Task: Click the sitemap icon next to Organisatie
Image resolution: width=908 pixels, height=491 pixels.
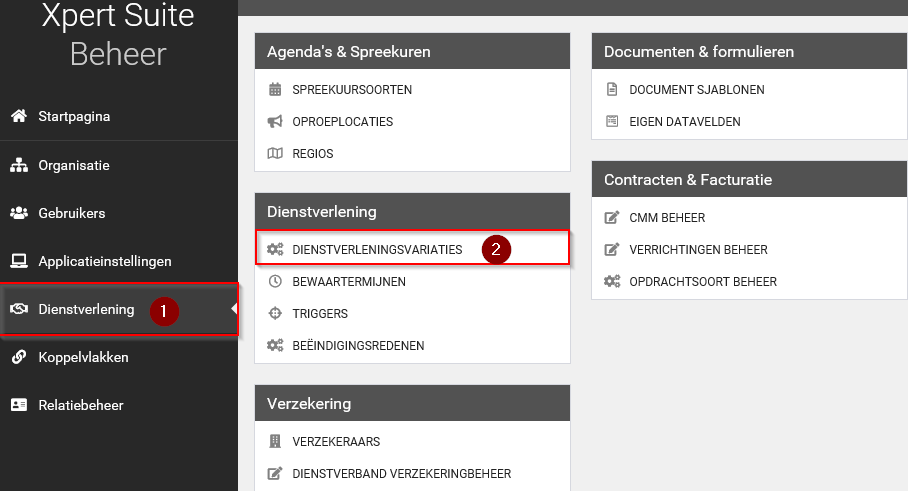Action: click(x=18, y=165)
